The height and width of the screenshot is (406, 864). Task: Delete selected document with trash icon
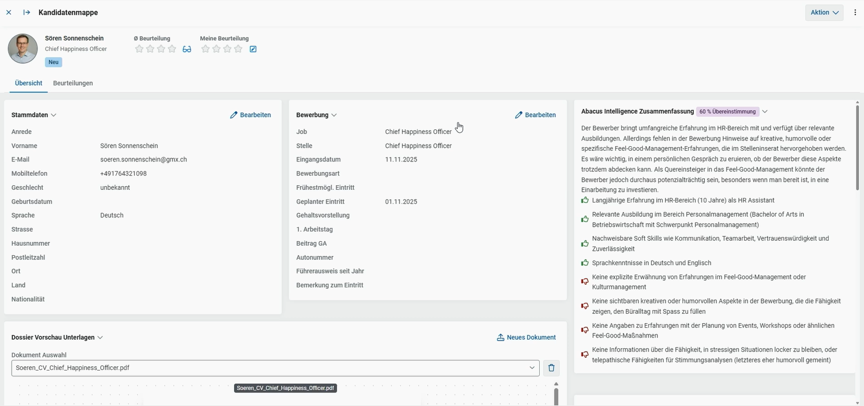point(551,368)
